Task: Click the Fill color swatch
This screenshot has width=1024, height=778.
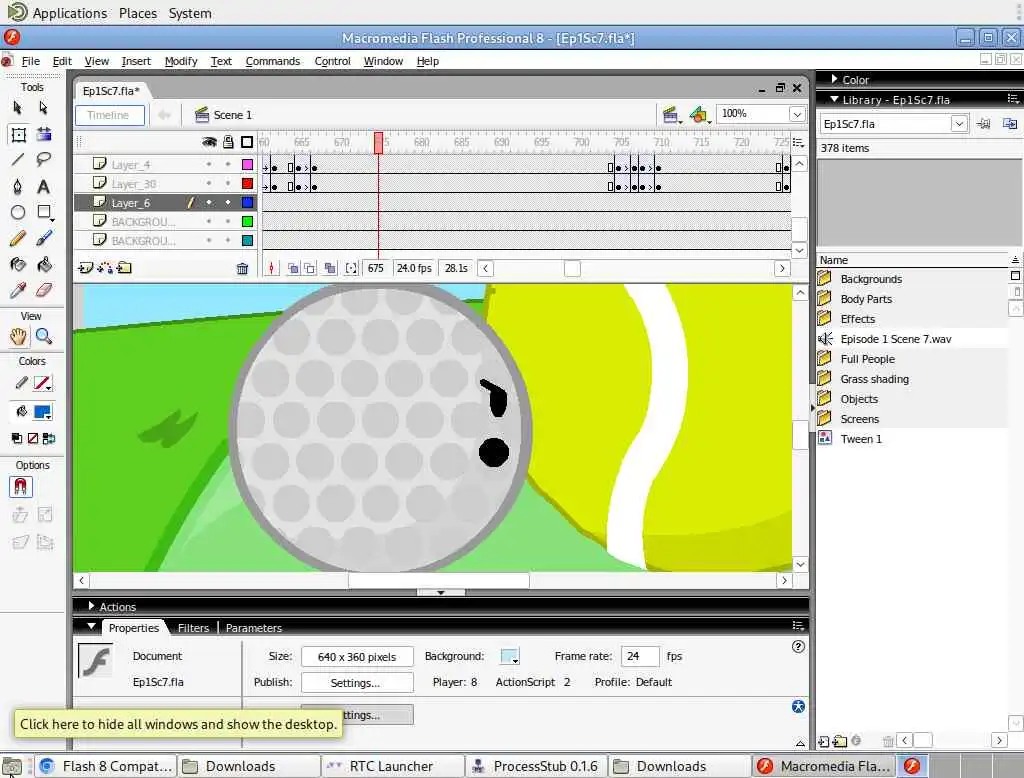Action: 43,412
